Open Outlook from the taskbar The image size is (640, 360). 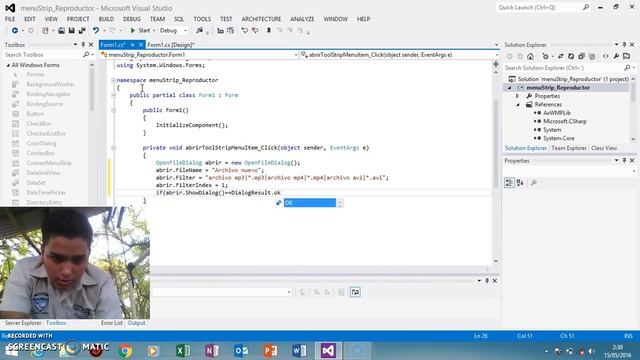click(x=241, y=351)
